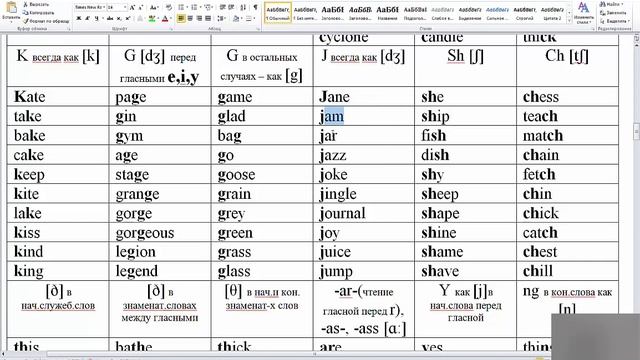This screenshot has width=640, height=360.
Task: Toggle strikethrough formatting
Action: pyautogui.click(x=110, y=18)
